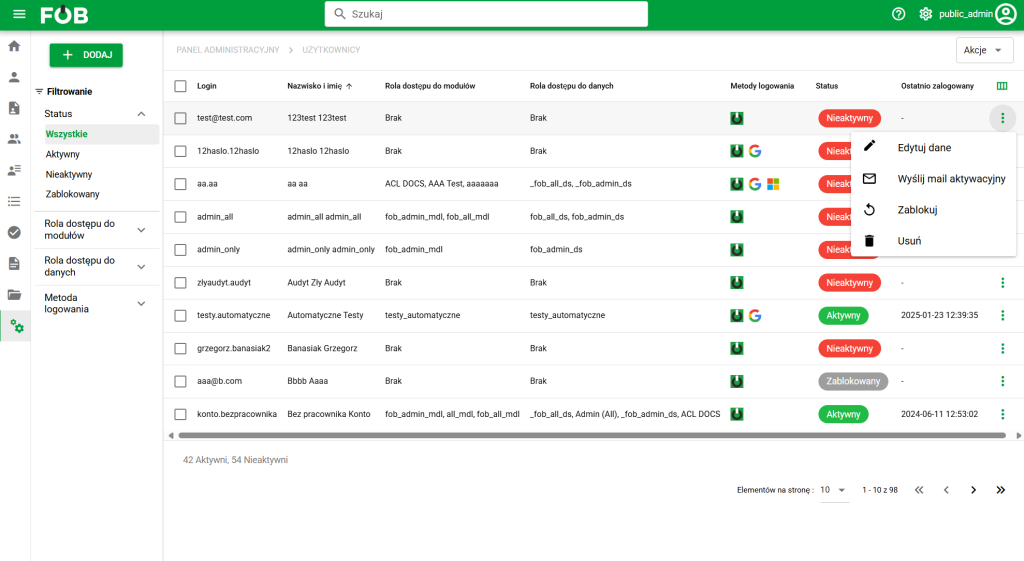Open the hamburger menu icon
The image size is (1024, 561).
tap(19, 14)
